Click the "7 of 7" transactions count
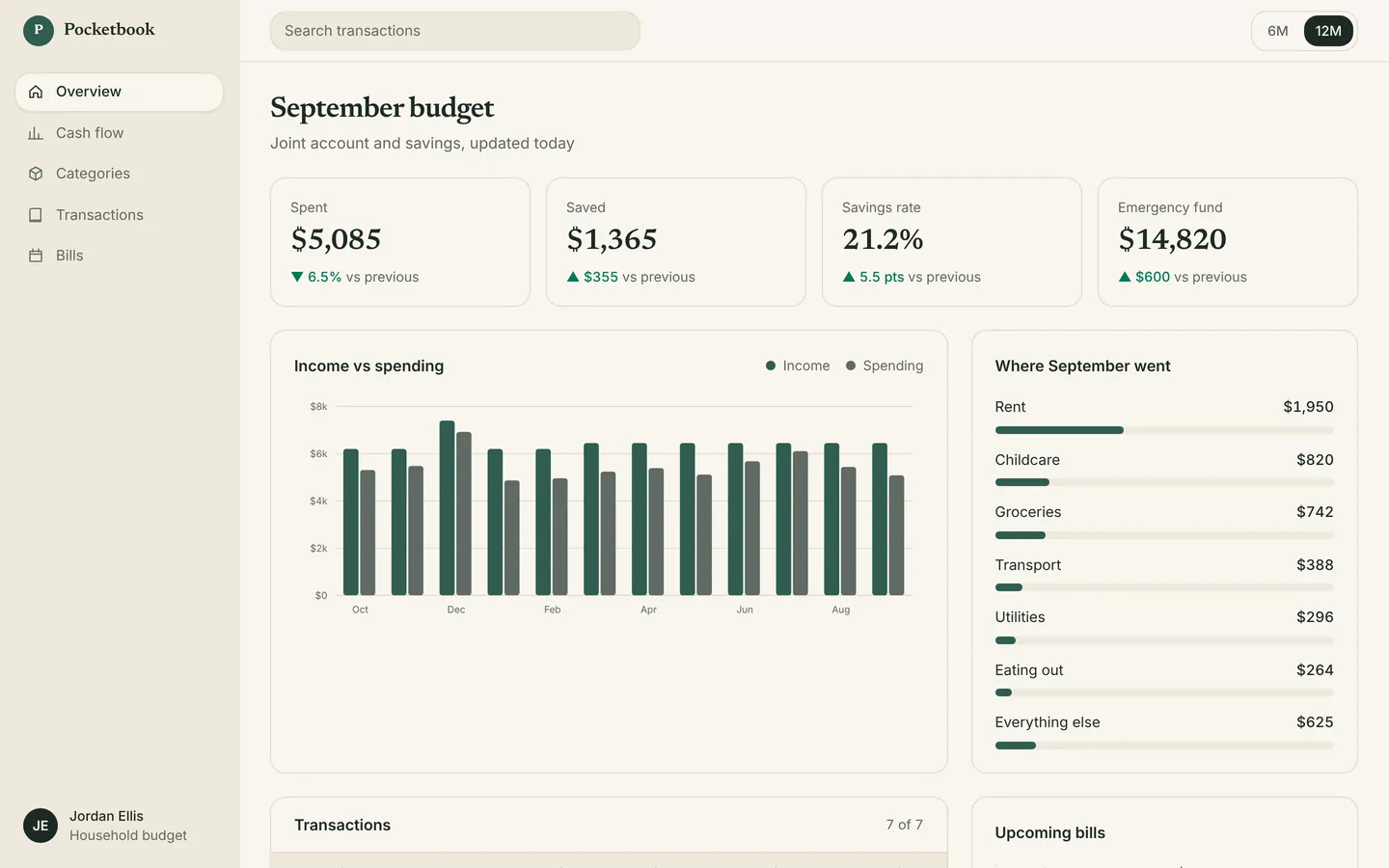1389x868 pixels. (x=905, y=825)
